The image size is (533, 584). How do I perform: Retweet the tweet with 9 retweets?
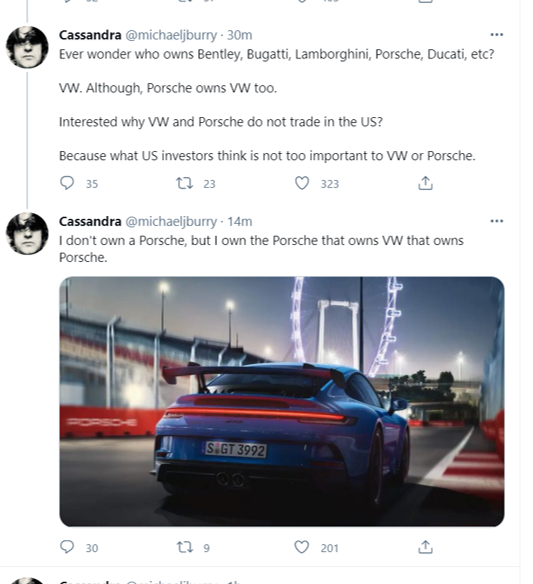184,547
